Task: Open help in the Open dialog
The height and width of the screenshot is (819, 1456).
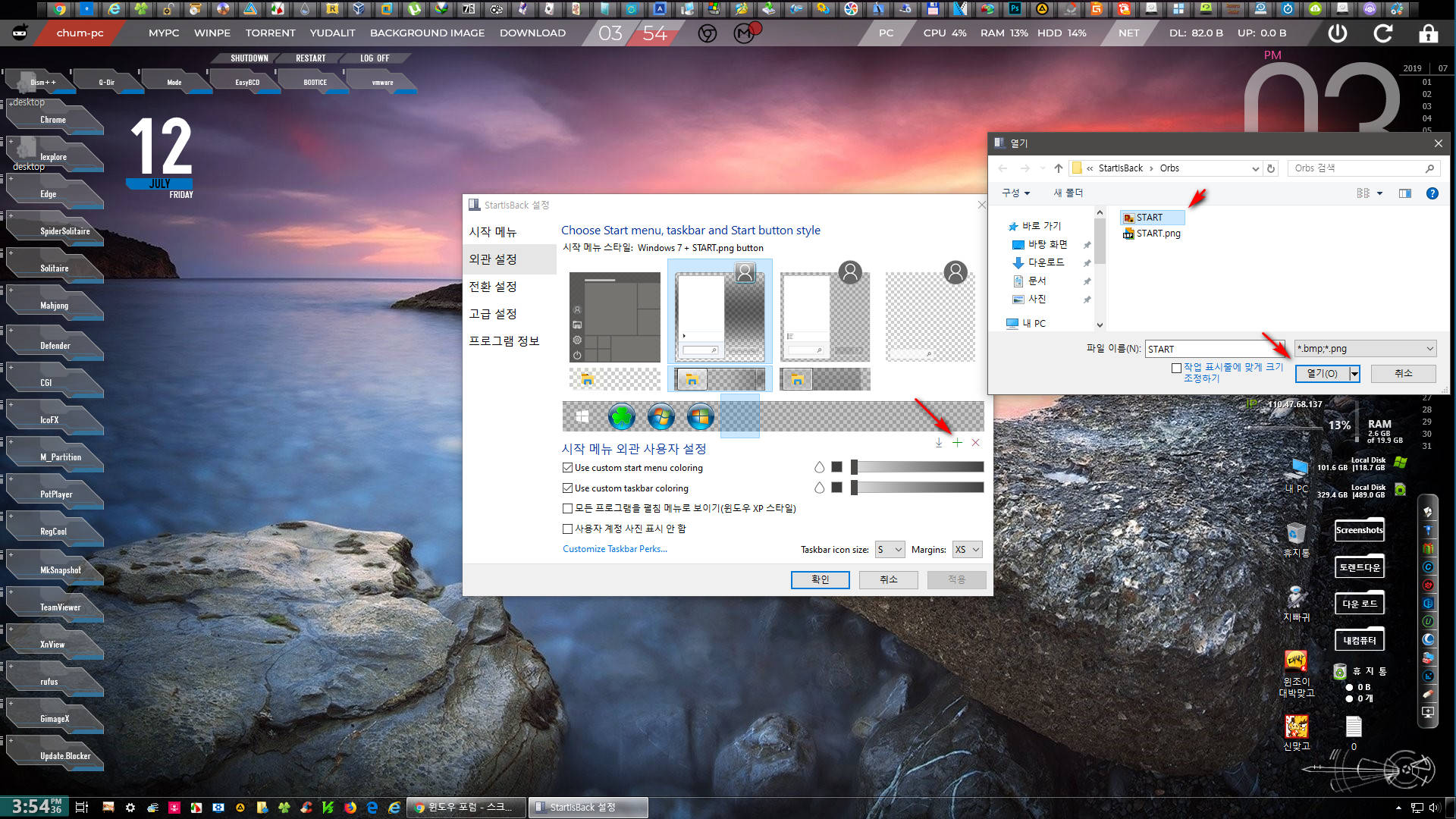Action: pos(1432,193)
